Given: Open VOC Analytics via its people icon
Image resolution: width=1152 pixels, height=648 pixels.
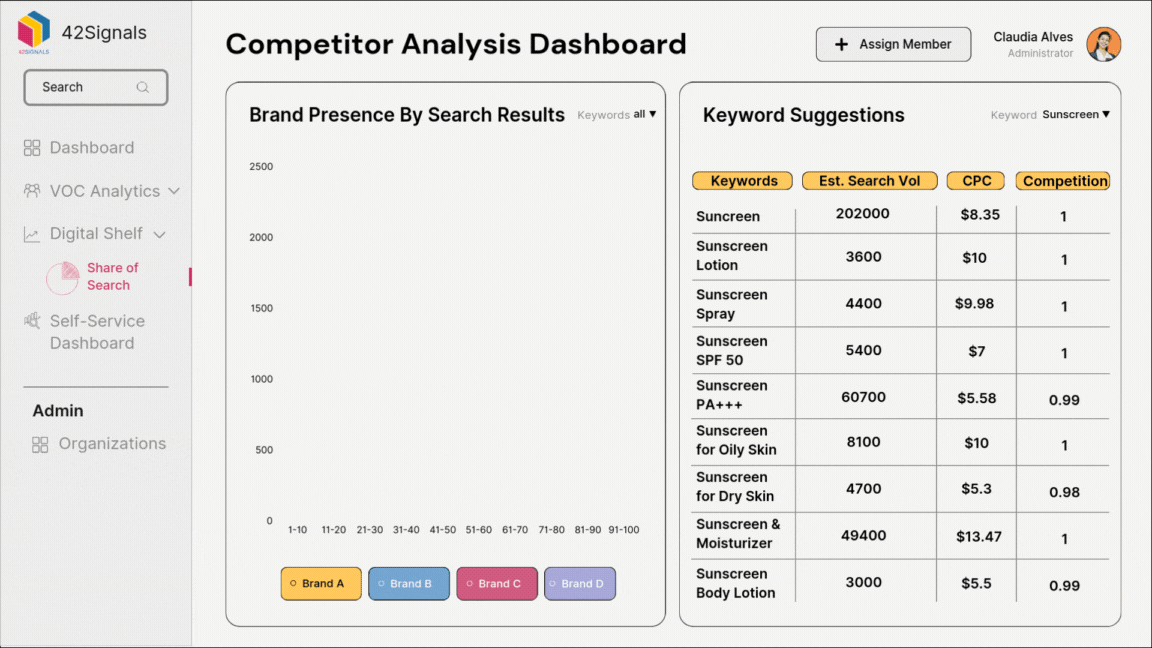Looking at the screenshot, I should pos(30,190).
